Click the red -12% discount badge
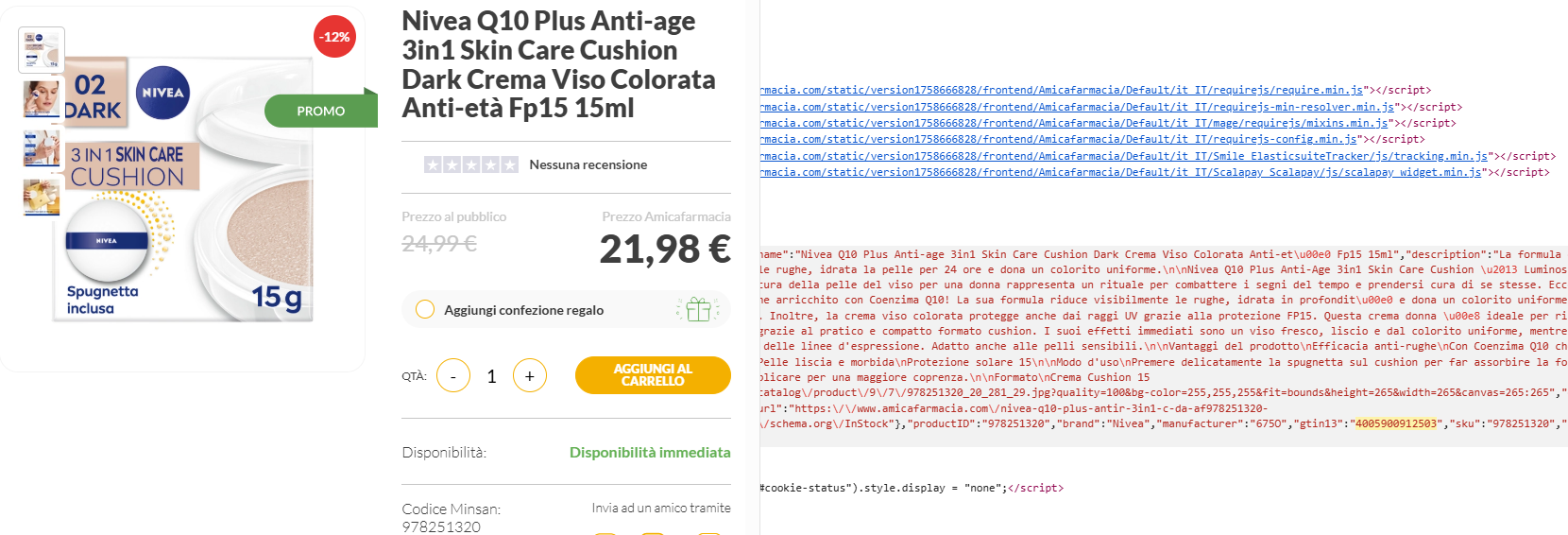1568x535 pixels. [x=334, y=37]
